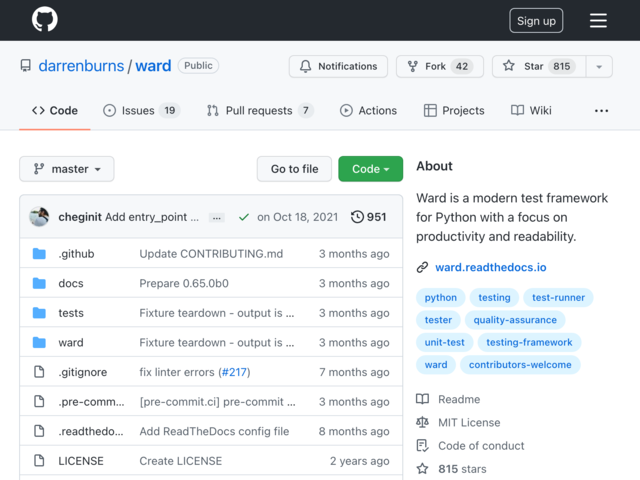
Task: Open the docs folder
Action: [71, 283]
